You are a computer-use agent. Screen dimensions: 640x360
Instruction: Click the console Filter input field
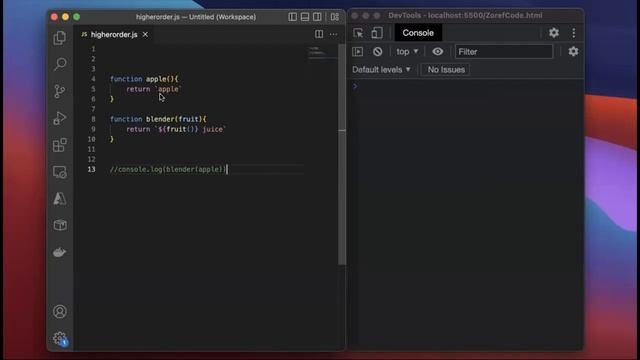[504, 52]
